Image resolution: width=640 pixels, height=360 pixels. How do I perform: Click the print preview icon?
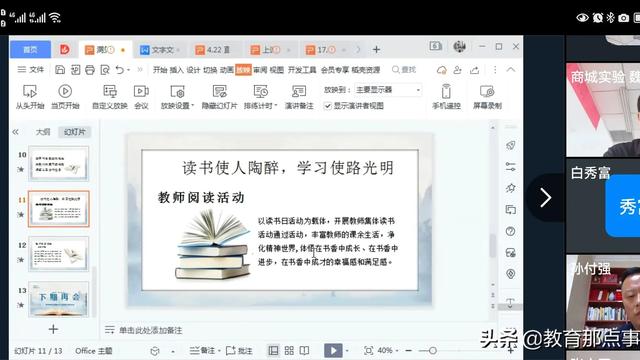tap(105, 70)
